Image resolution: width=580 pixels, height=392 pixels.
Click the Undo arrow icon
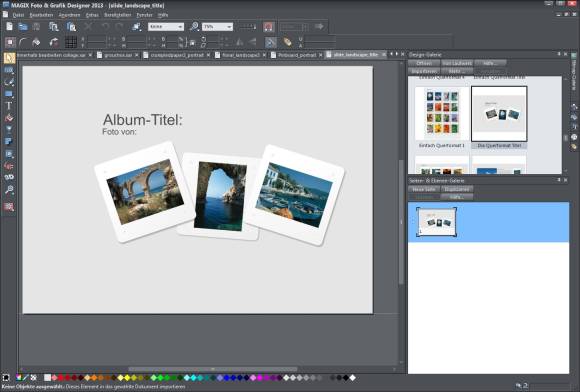pyautogui.click(x=106, y=27)
